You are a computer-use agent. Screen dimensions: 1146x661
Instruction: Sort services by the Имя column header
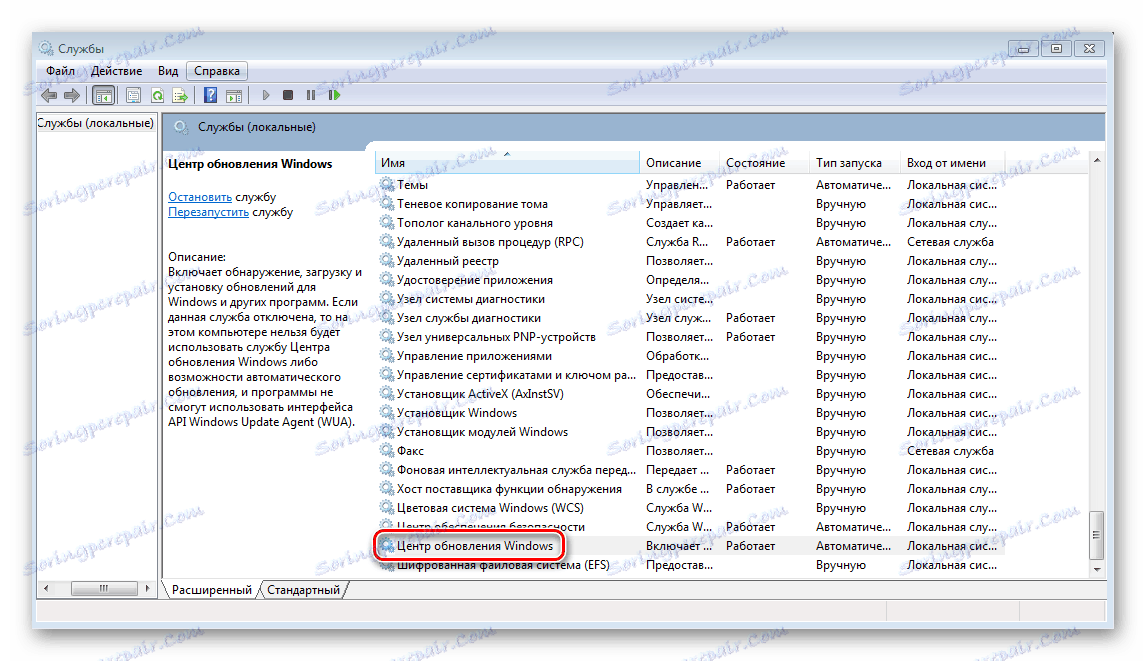[x=392, y=161]
